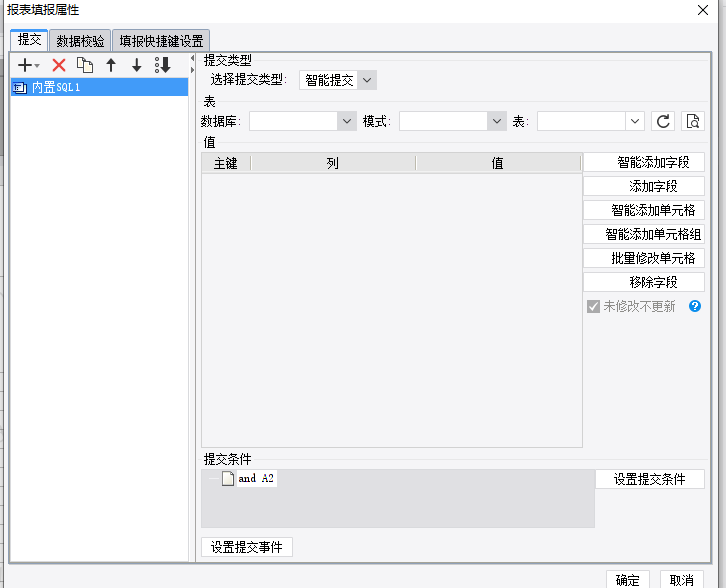Click the 批量修改单元格 button
The width and height of the screenshot is (726, 588).
click(644, 258)
